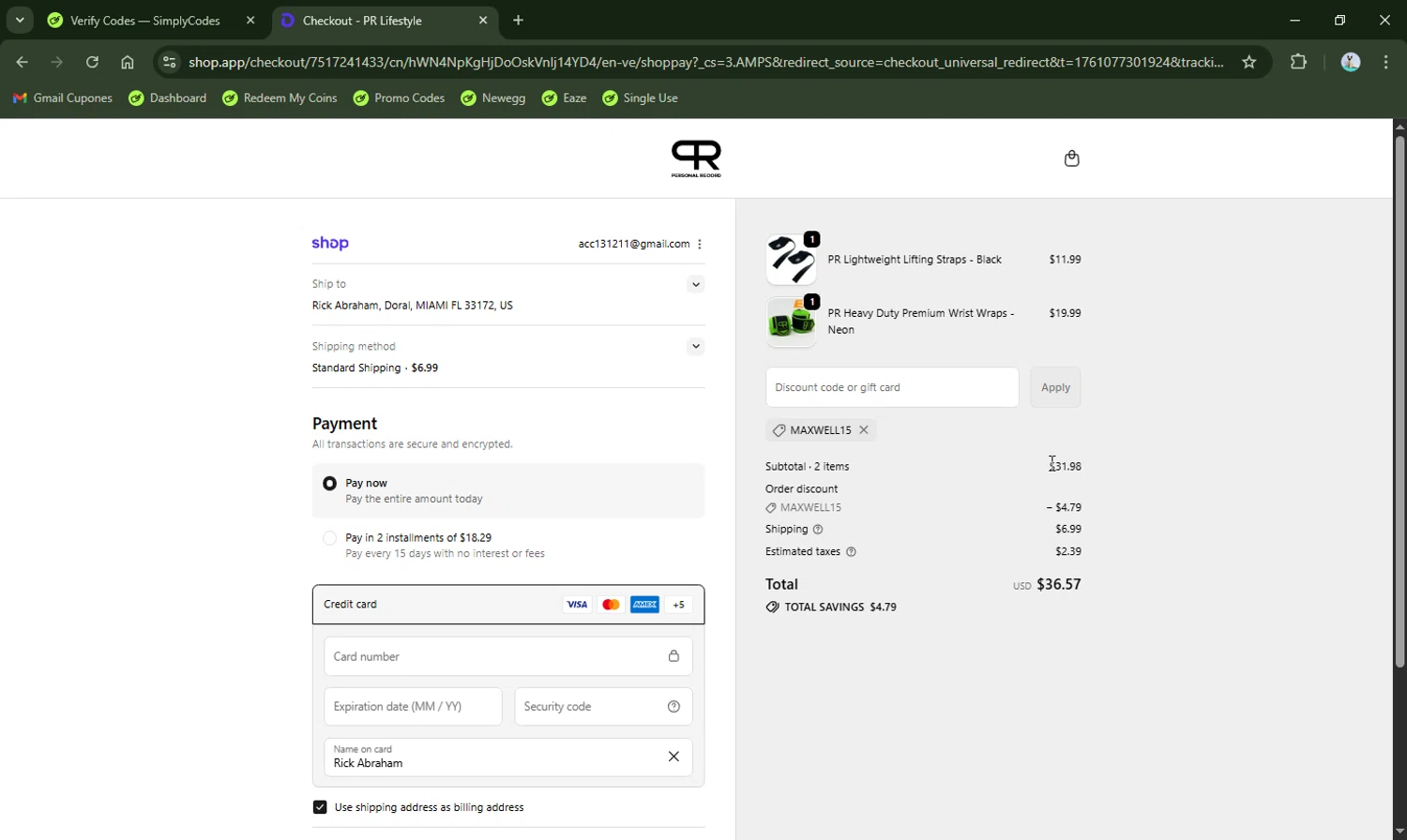Click the Shop Pay logo
Image resolution: width=1407 pixels, height=840 pixels.
330,244
